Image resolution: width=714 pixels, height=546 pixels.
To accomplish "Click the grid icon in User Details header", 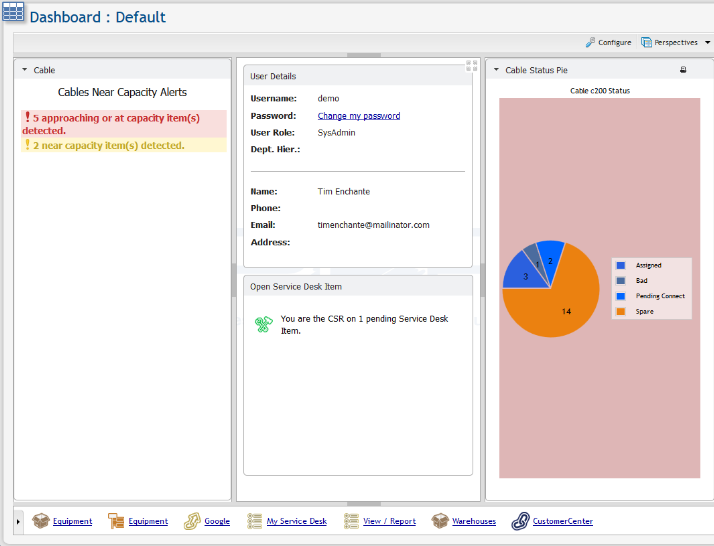I will (x=471, y=66).
